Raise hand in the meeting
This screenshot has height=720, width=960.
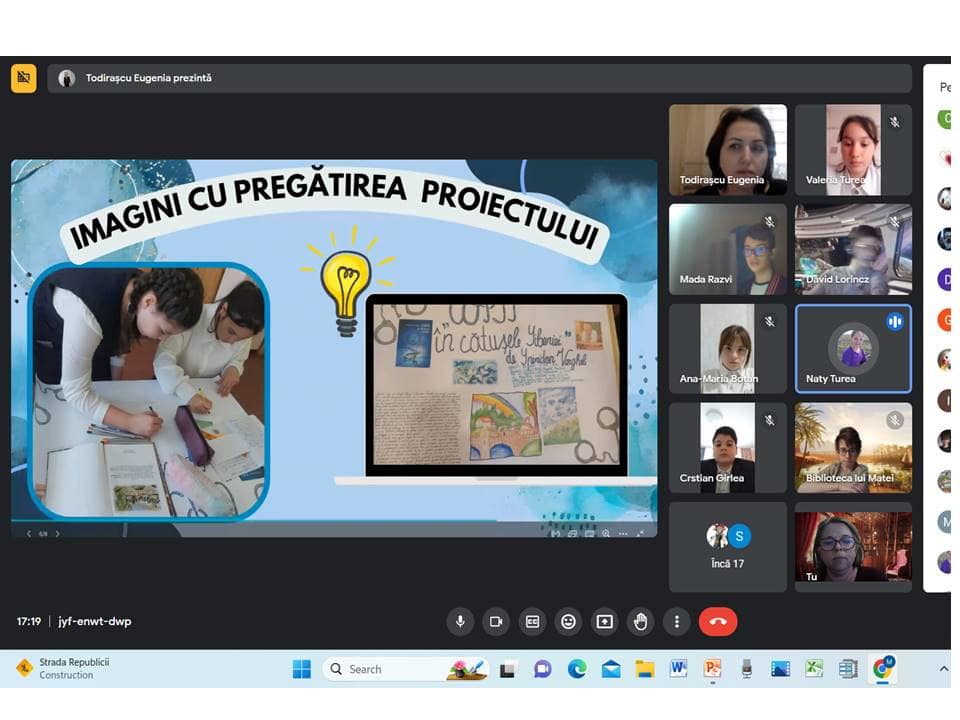click(x=640, y=622)
